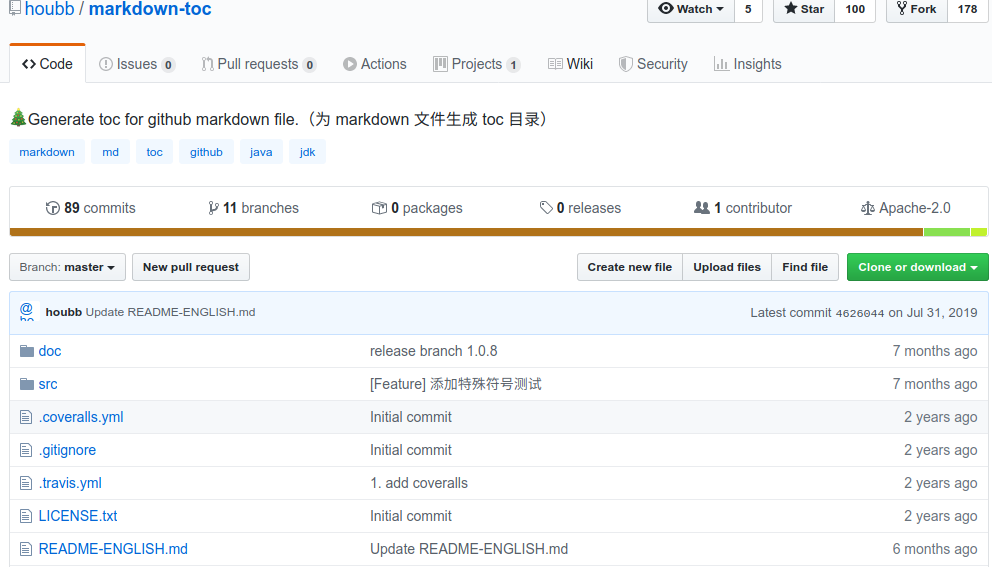
Task: Click the md topic tag
Action: [x=111, y=152]
